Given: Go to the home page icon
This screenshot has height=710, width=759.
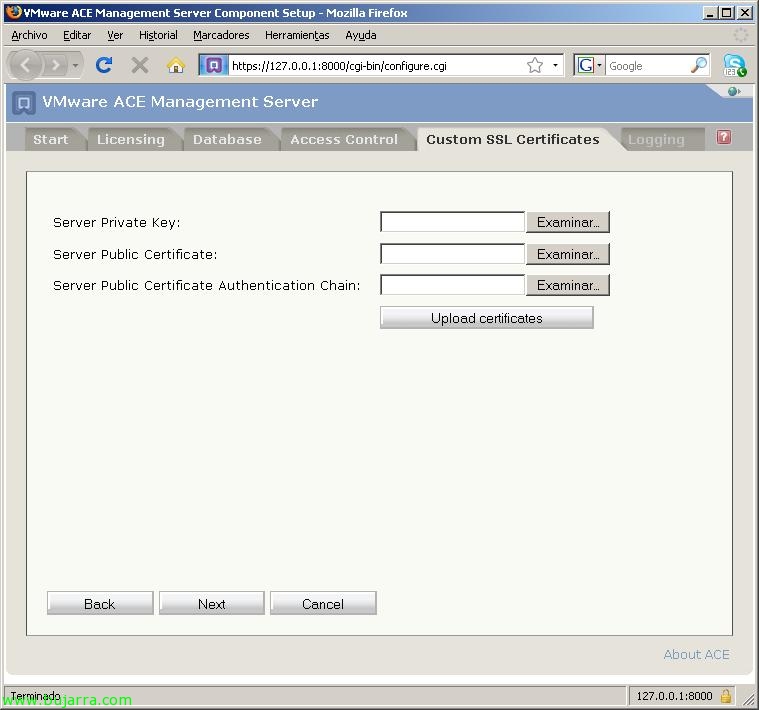Looking at the screenshot, I should 176,65.
